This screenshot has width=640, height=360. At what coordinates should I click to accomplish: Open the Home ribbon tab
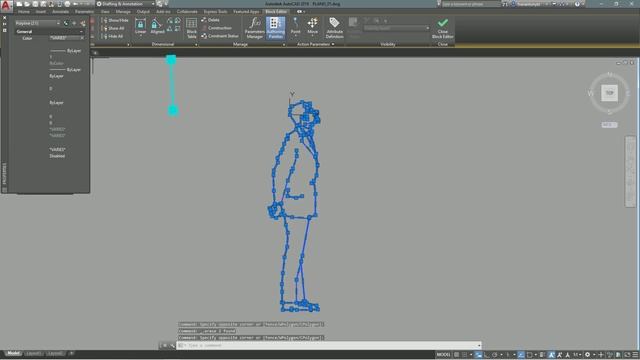24,12
